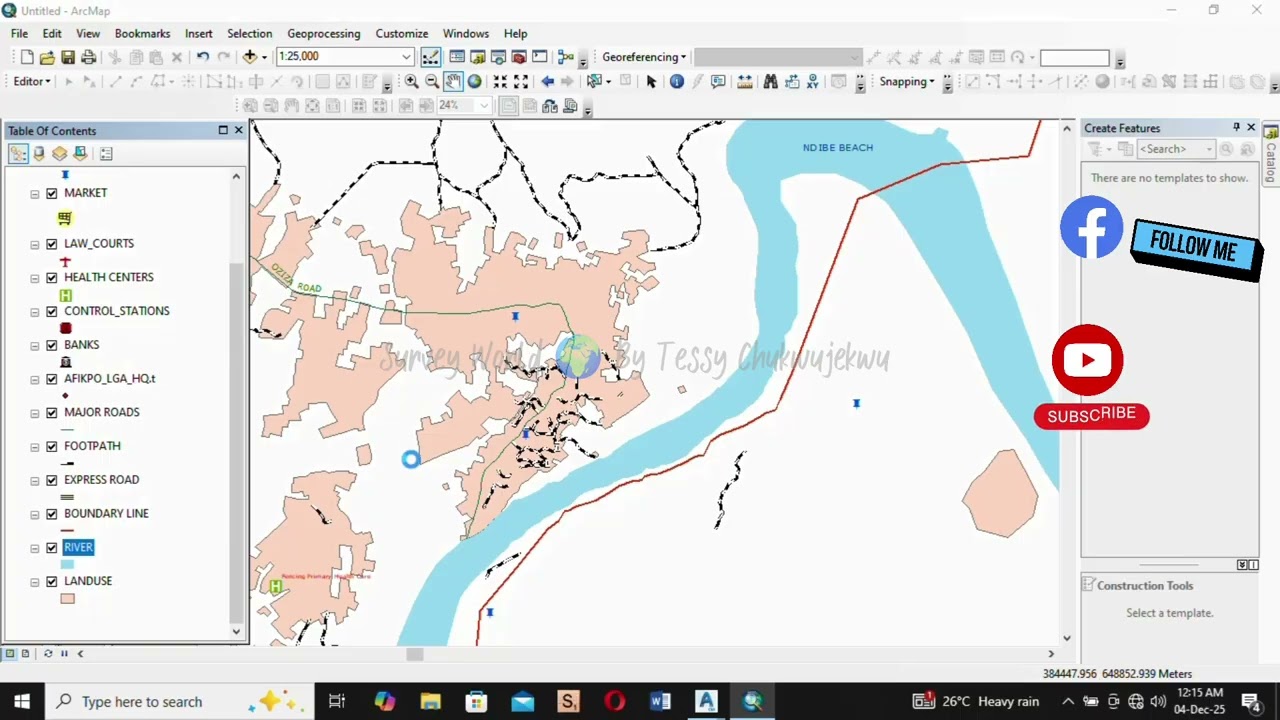1280x720 pixels.
Task: Open an existing map document with Open icon
Action: coord(47,57)
